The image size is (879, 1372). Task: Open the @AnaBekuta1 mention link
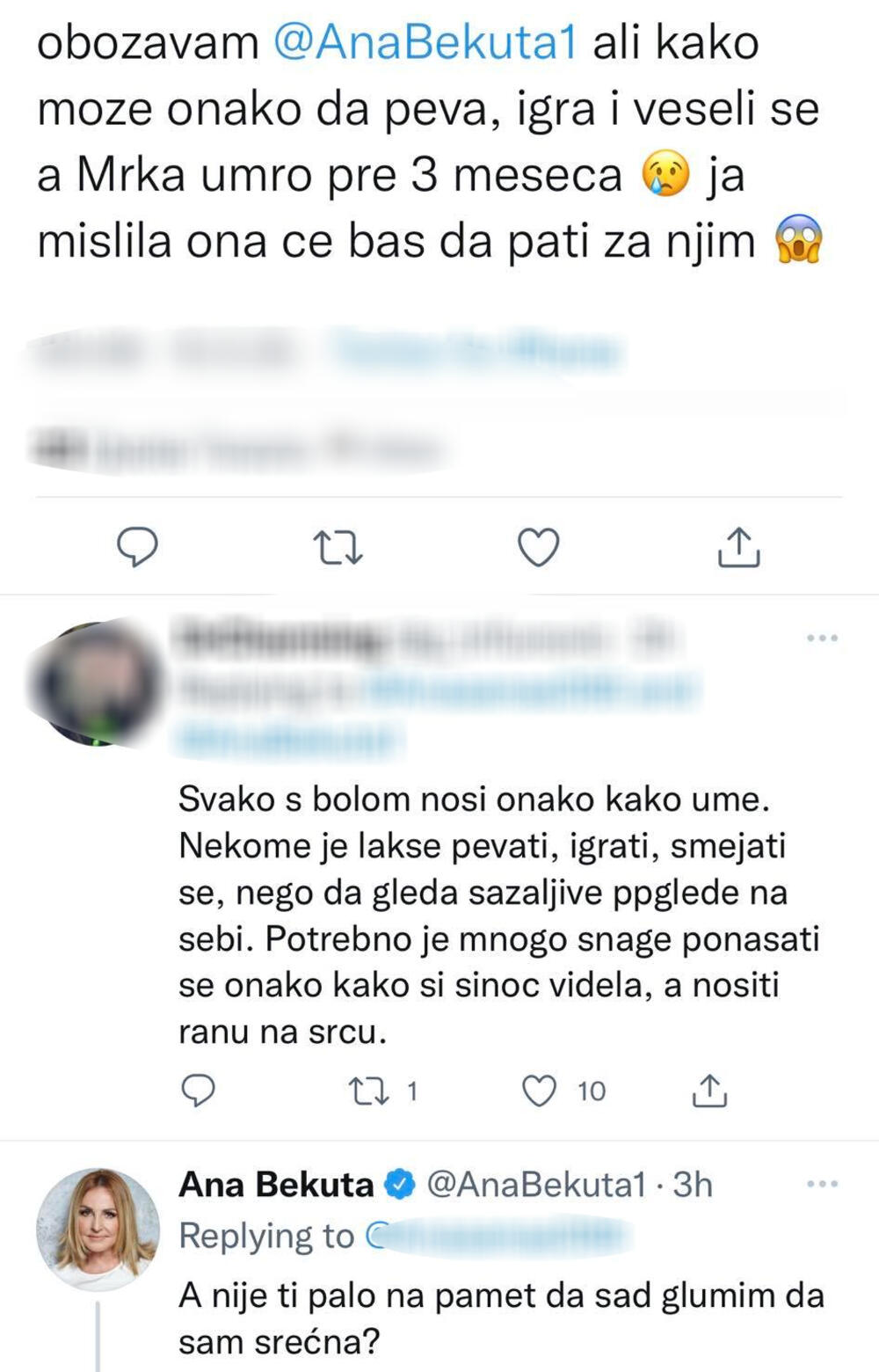(x=425, y=44)
